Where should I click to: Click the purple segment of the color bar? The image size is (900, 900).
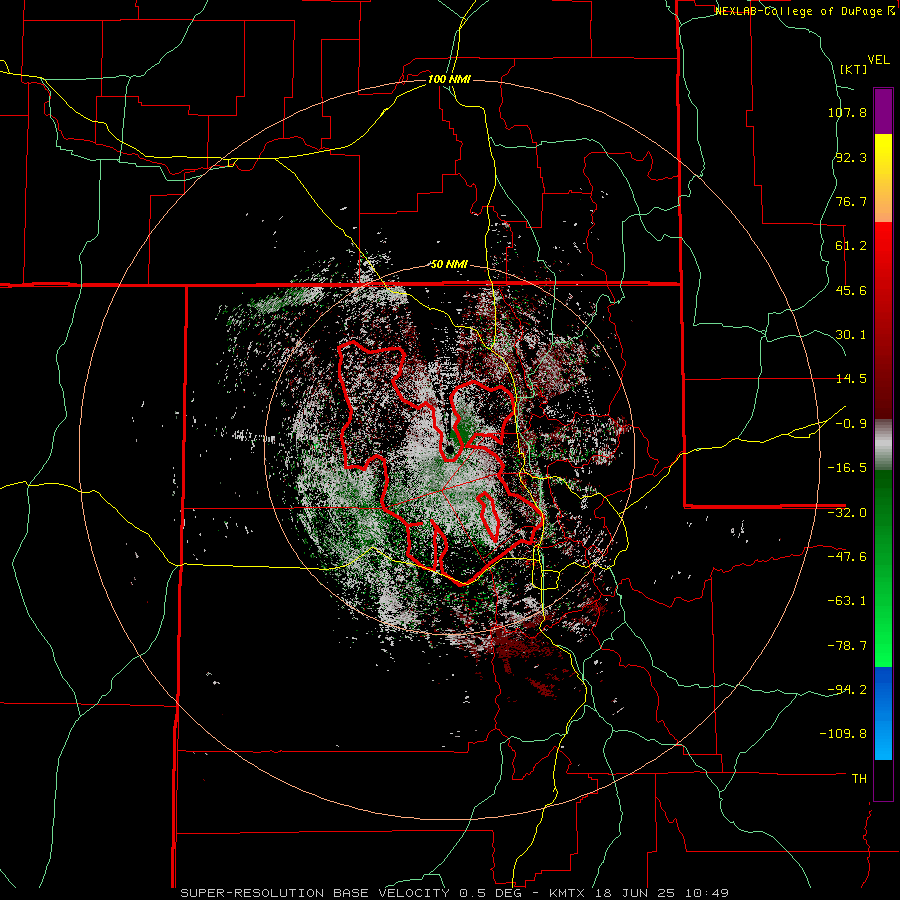[x=883, y=111]
